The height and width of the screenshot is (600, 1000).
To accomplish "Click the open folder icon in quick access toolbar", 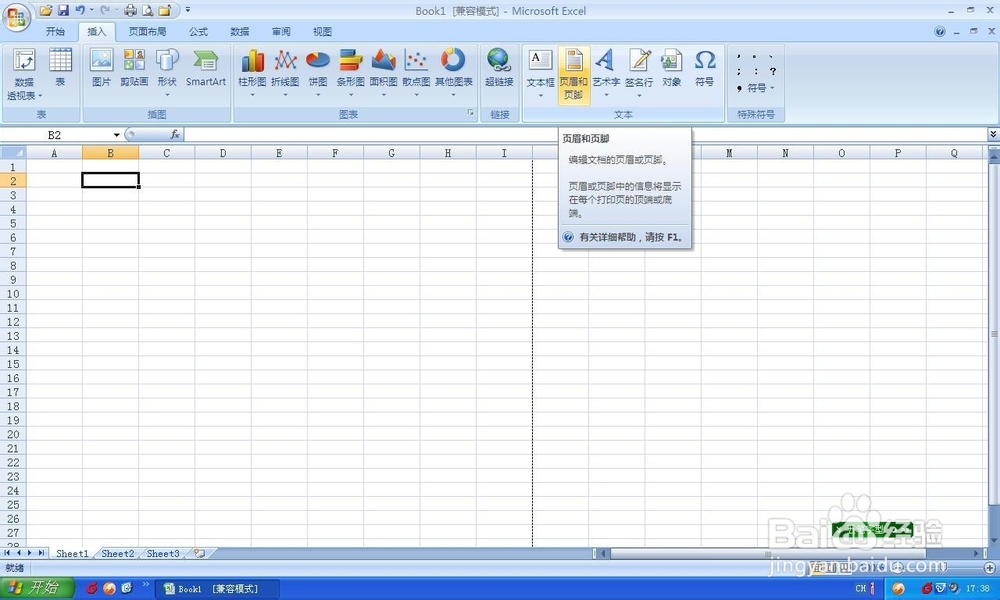I will 46,10.
